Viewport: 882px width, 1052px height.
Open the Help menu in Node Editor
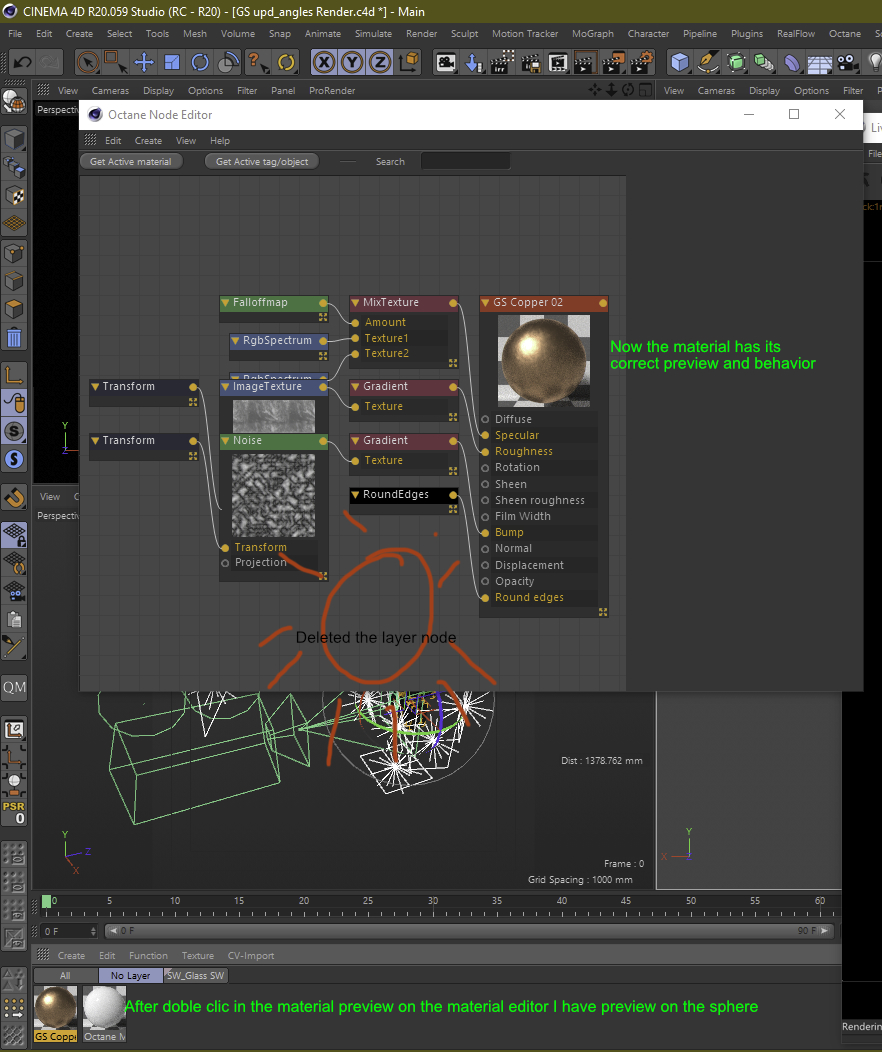[219, 141]
